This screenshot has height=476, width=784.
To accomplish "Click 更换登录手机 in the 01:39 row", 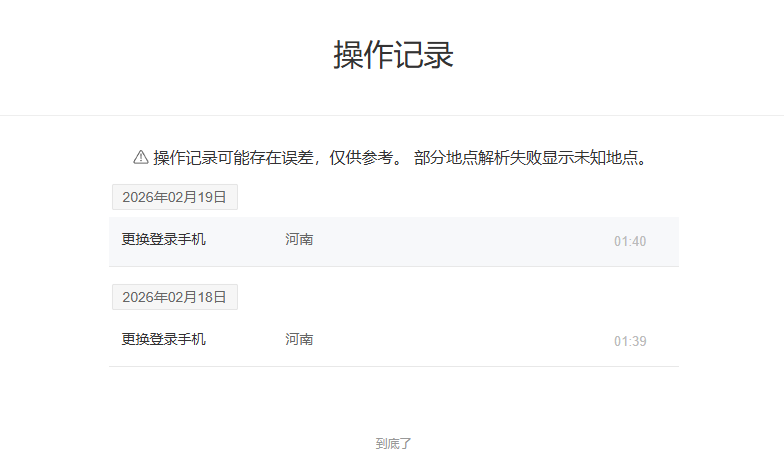I will [164, 340].
